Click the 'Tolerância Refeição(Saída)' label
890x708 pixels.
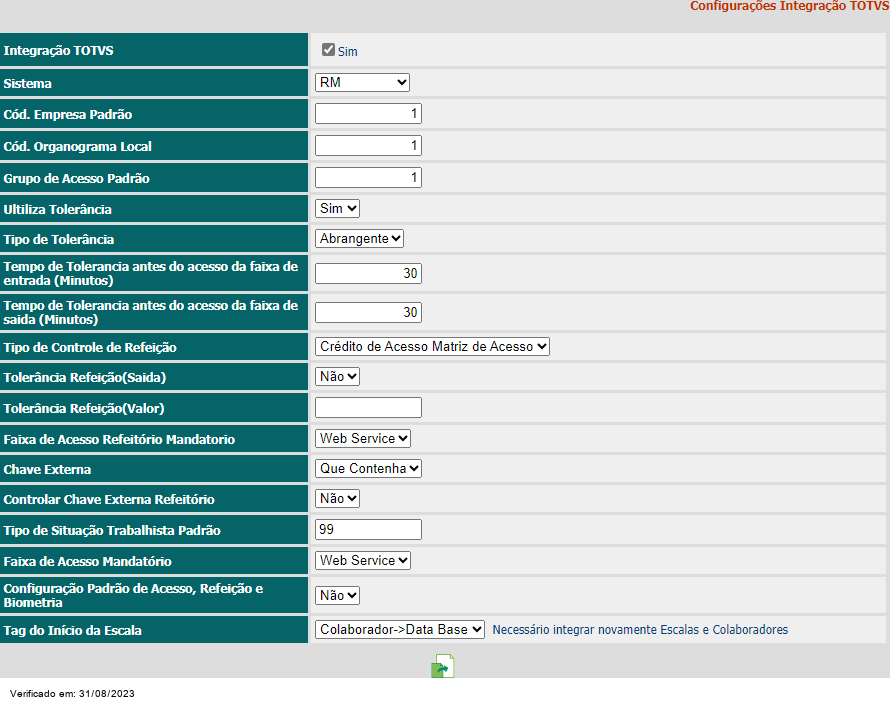pos(85,378)
